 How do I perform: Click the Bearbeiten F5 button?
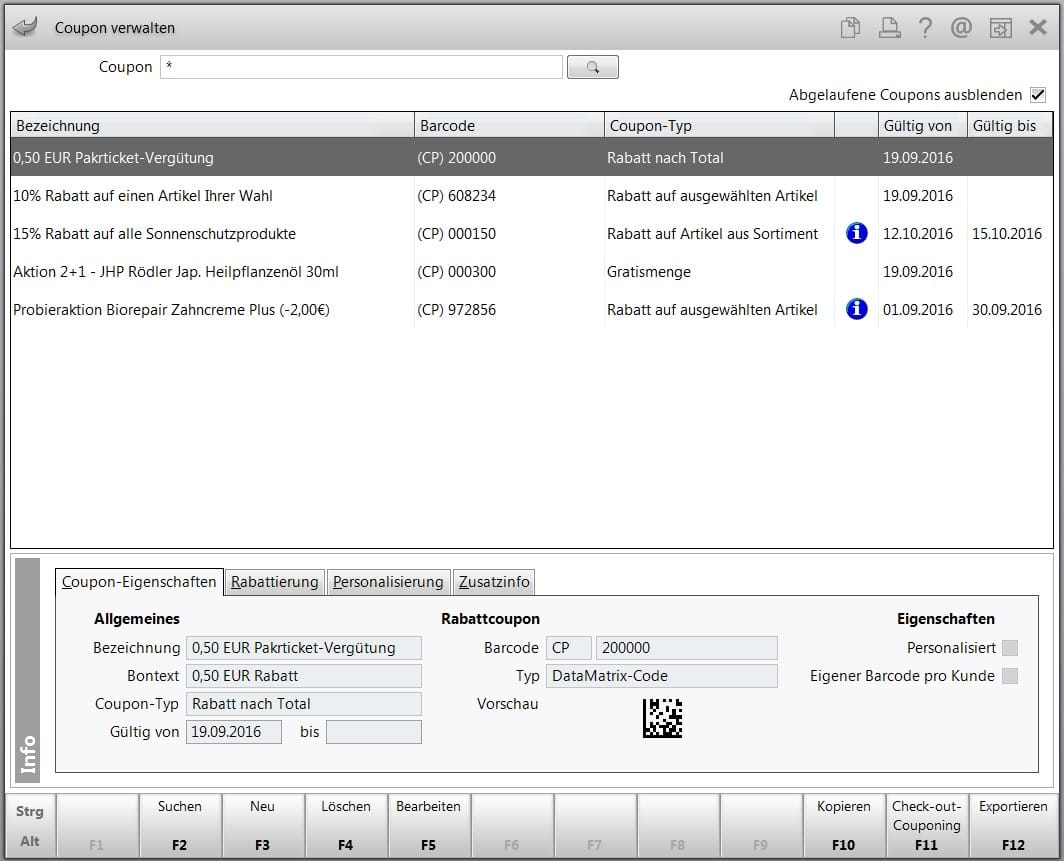tap(428, 825)
